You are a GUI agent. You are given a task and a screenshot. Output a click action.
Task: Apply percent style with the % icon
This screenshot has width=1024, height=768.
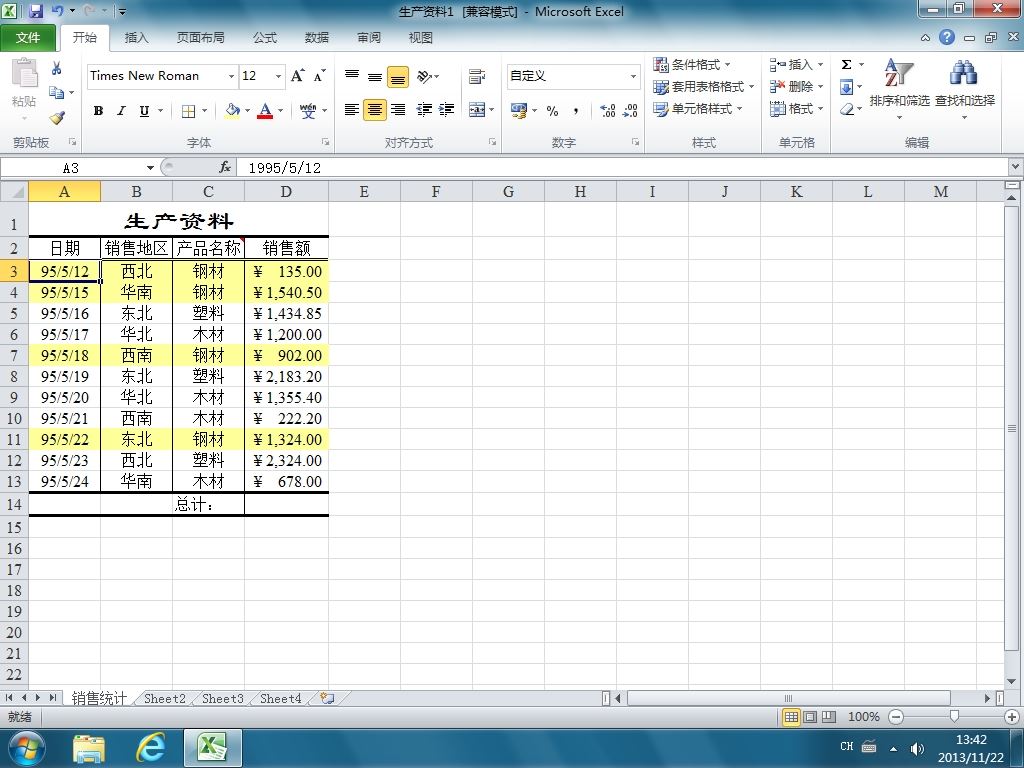point(552,110)
